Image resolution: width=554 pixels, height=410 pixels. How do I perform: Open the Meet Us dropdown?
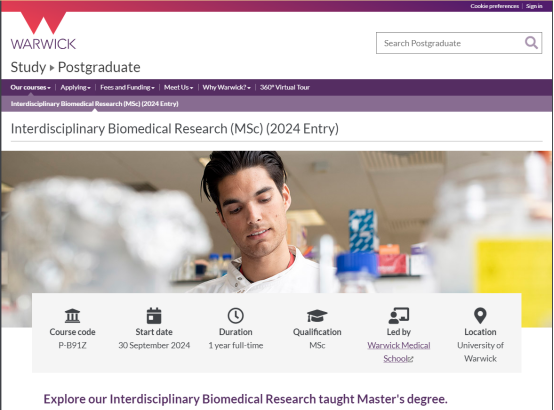pos(178,87)
